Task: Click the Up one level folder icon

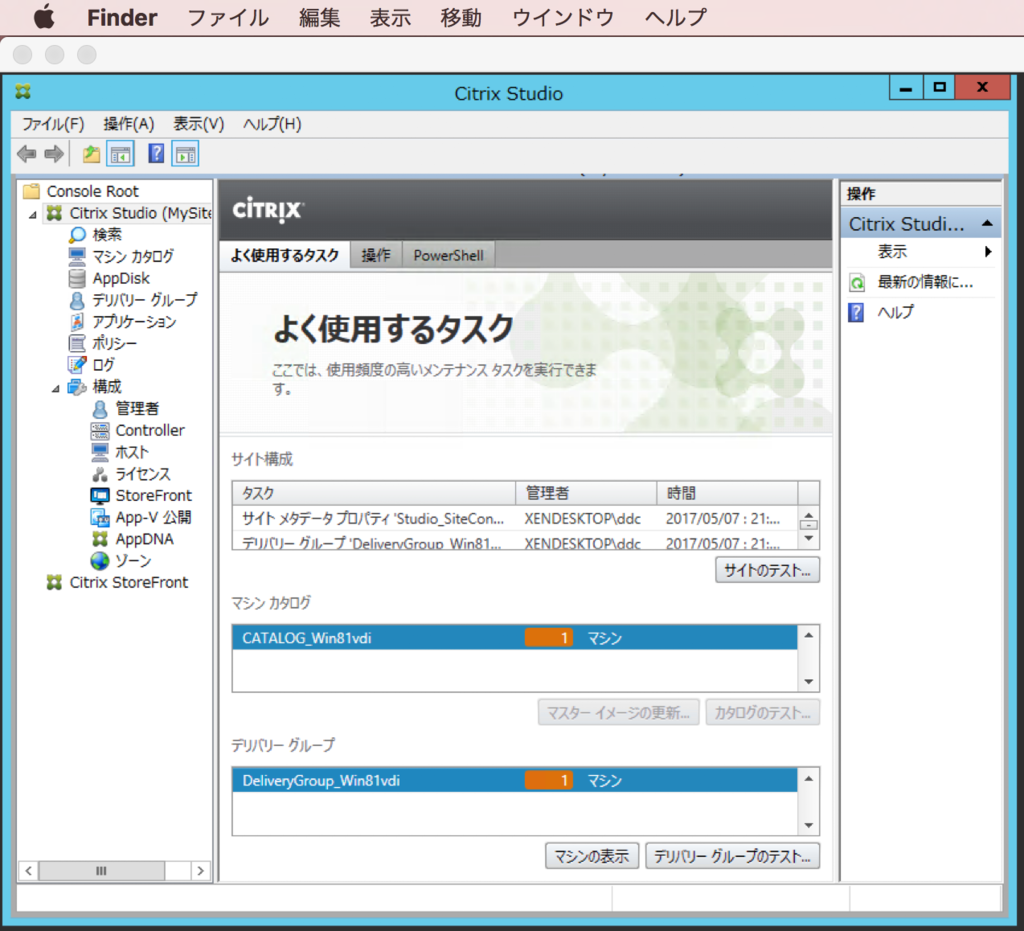Action: (91, 155)
